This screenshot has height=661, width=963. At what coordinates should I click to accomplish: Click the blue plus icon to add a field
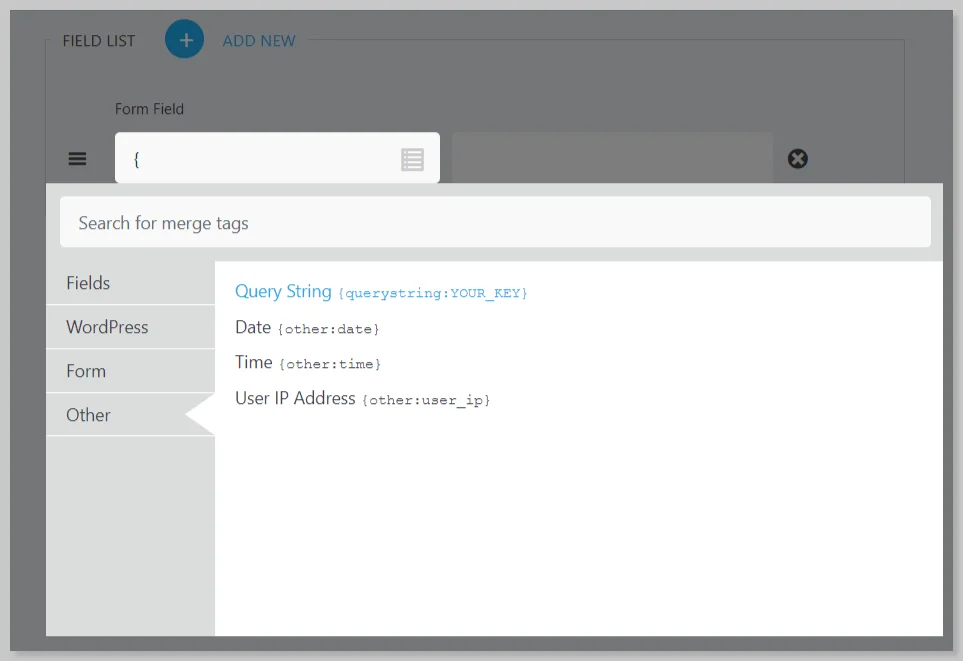pos(185,40)
